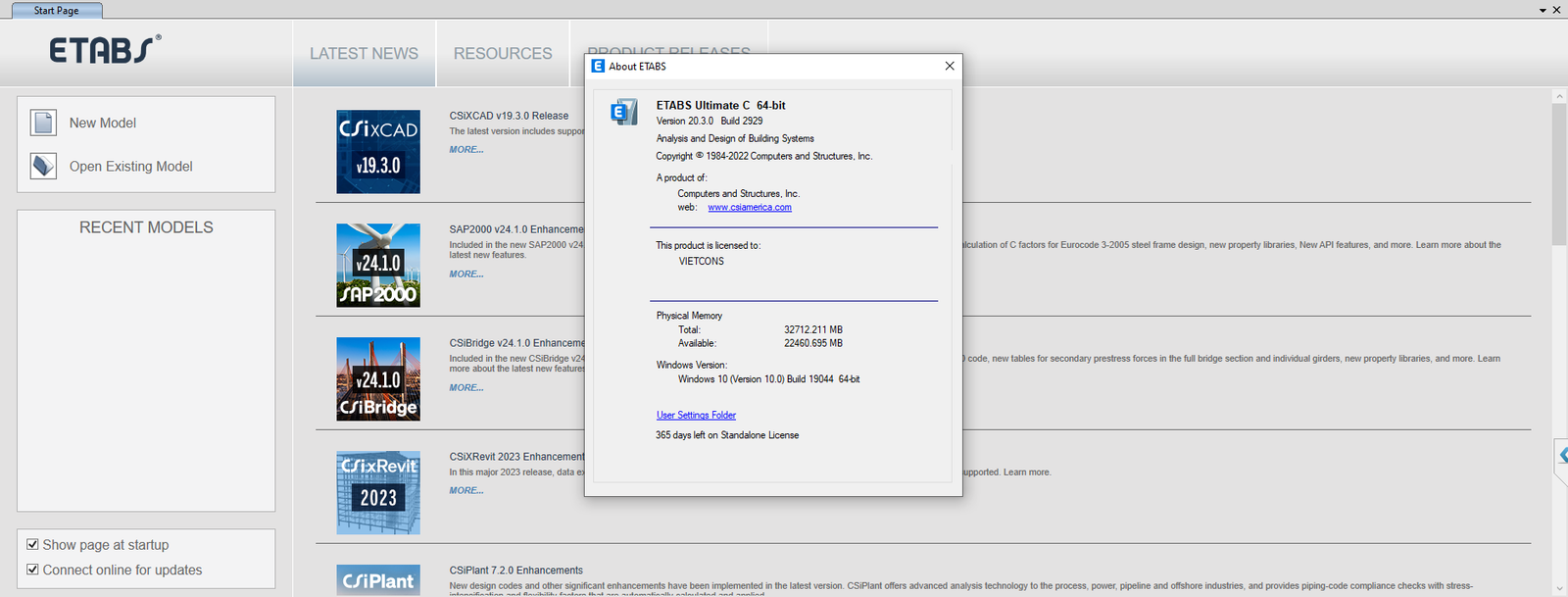Screen dimensions: 1568x597
Task: Open the CSiPlant thumbnail
Action: tap(378, 580)
